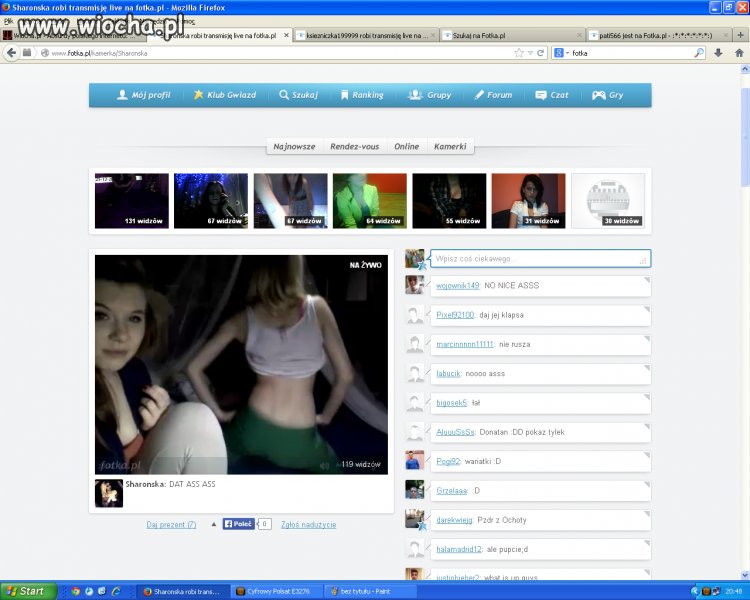Open the corner menu on labucik's message
The width and height of the screenshot is (750, 600).
click(x=647, y=367)
